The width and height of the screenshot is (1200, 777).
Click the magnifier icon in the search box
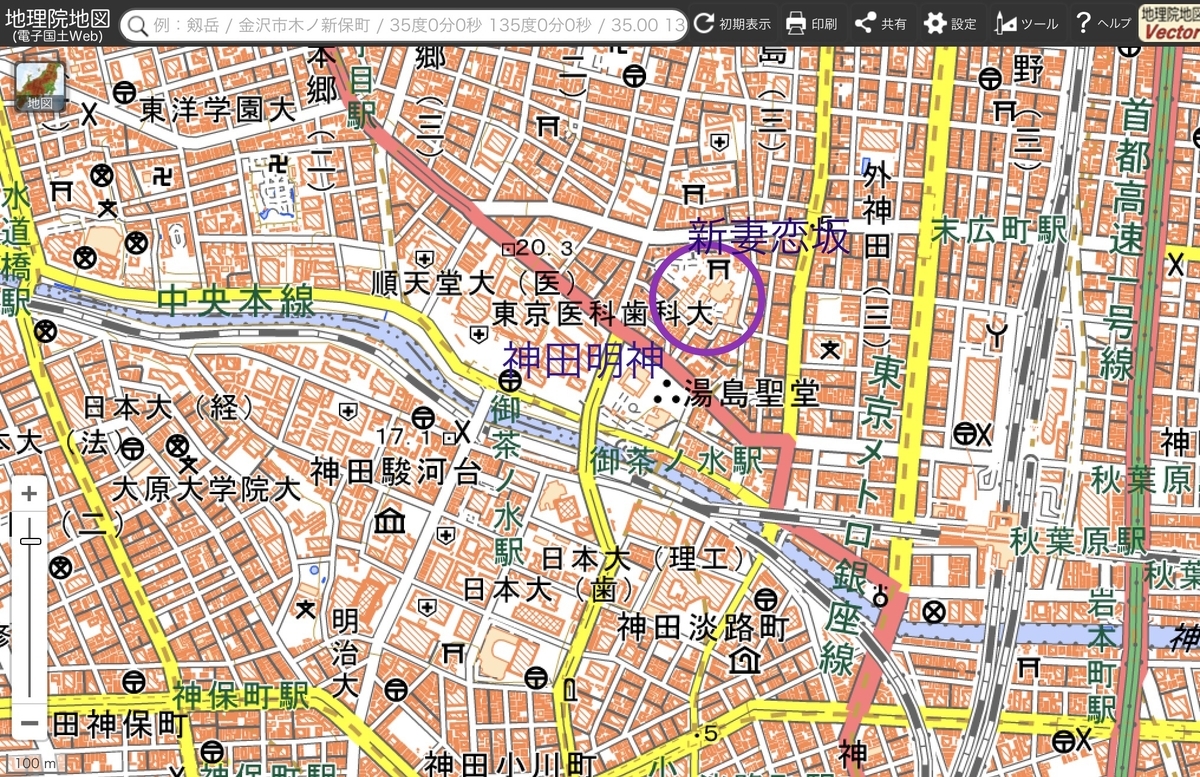(x=139, y=24)
